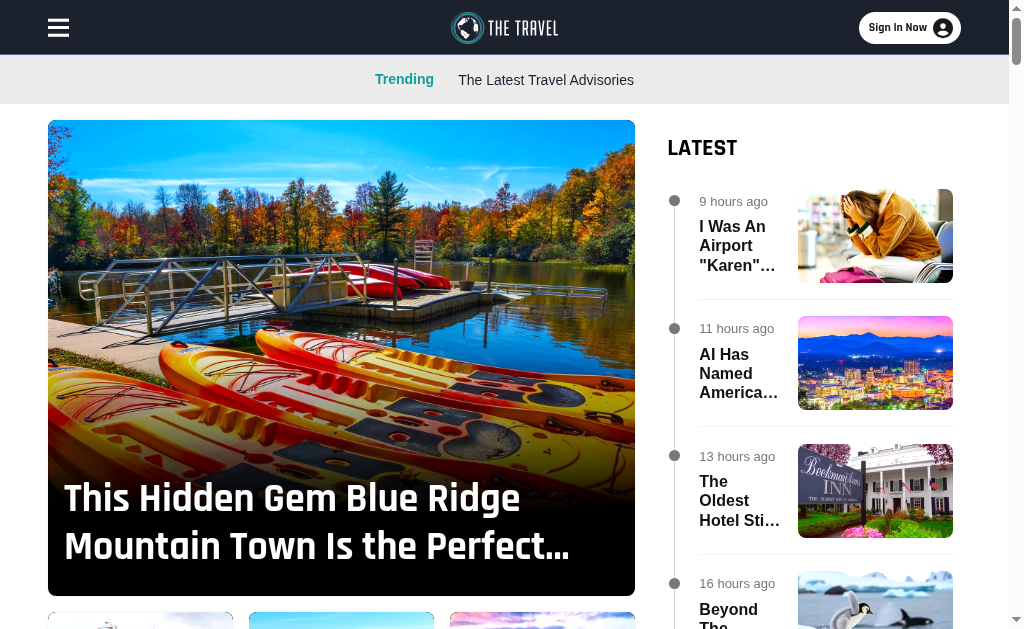1024x629 pixels.
Task: Click the penguin and orca thumbnail
Action: point(875,600)
